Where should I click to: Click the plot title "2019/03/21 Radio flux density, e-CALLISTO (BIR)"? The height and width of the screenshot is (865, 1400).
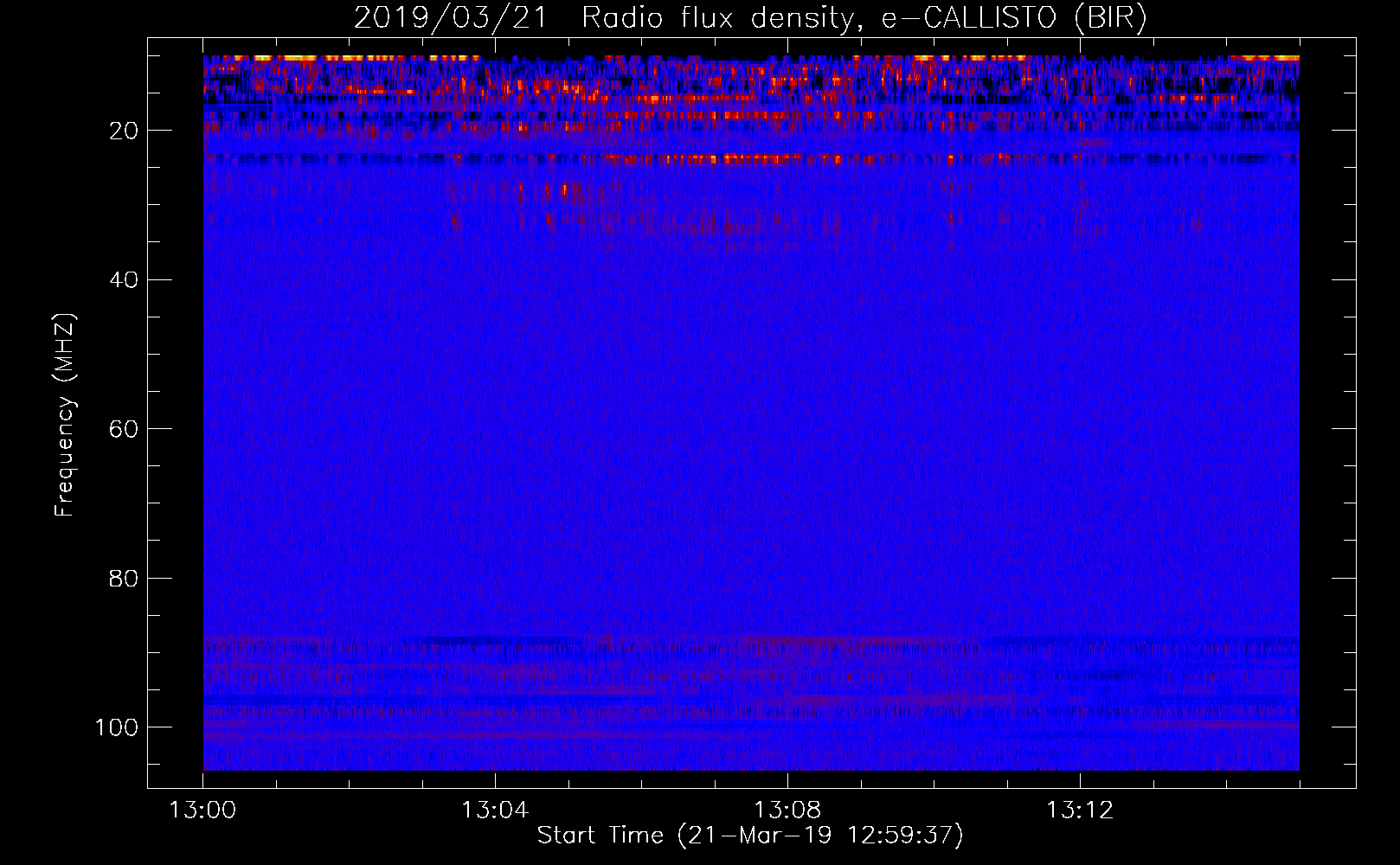pos(750,18)
